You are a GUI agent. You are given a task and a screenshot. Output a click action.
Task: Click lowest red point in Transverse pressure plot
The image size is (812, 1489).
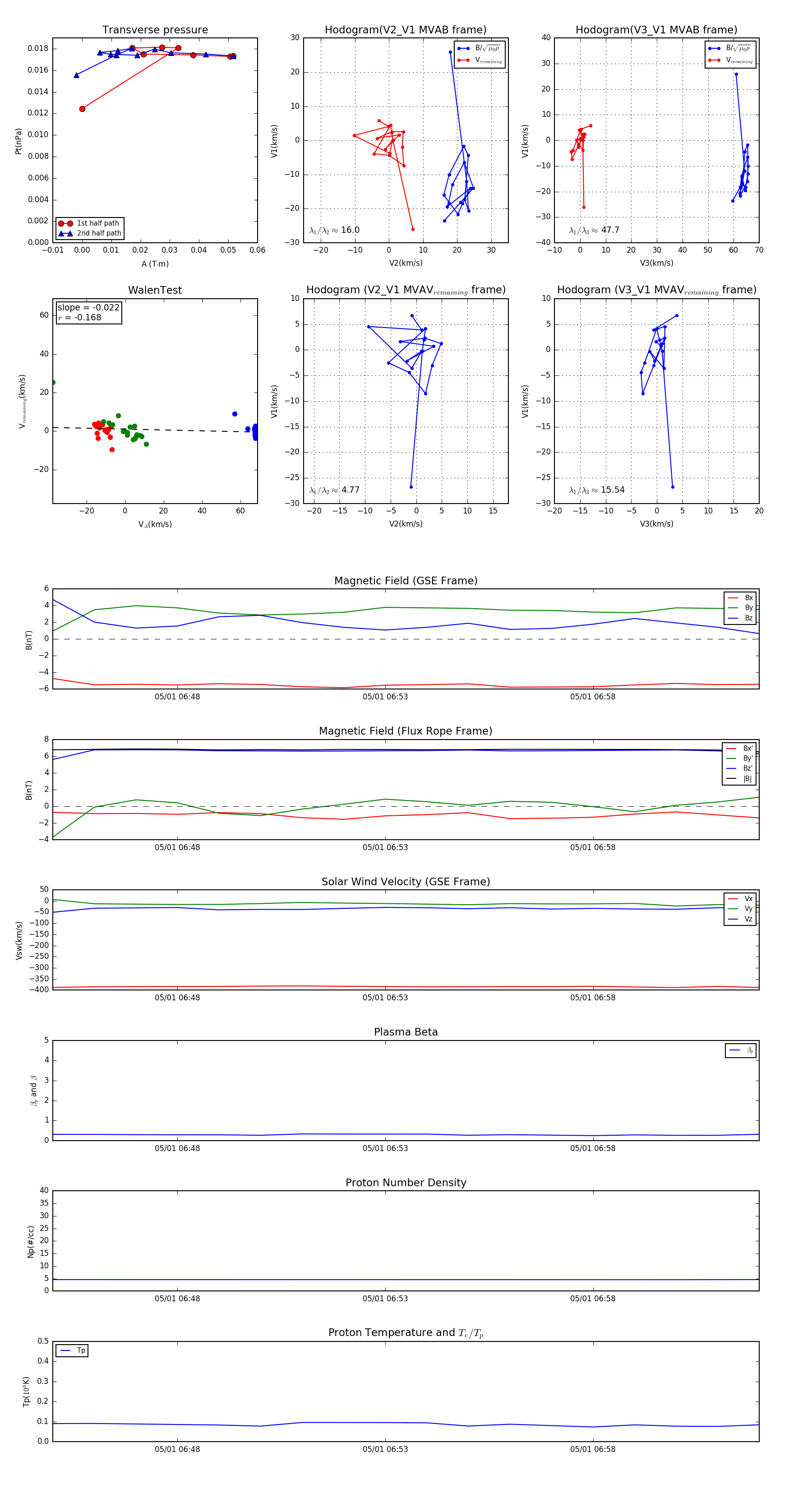click(x=82, y=109)
